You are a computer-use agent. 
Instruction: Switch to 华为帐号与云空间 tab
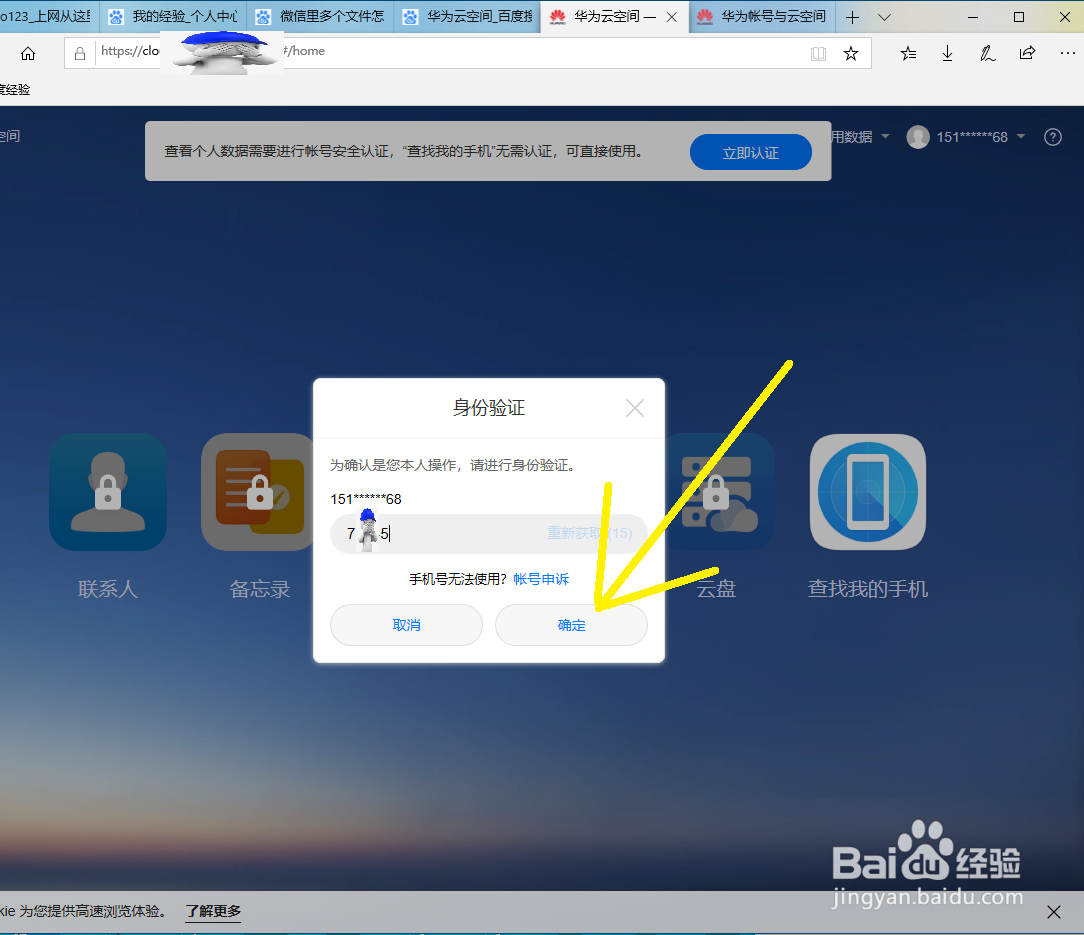point(762,17)
